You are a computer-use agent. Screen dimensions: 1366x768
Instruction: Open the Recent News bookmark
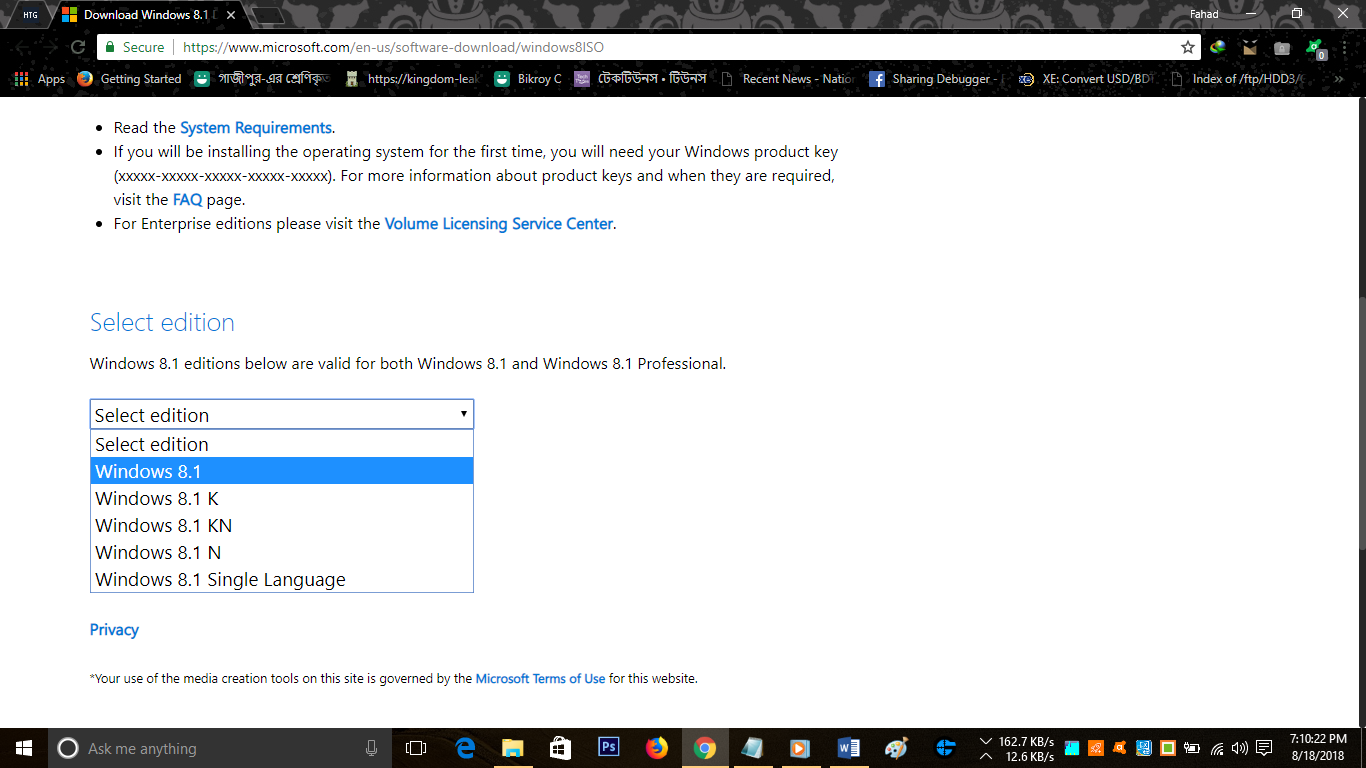tap(787, 79)
